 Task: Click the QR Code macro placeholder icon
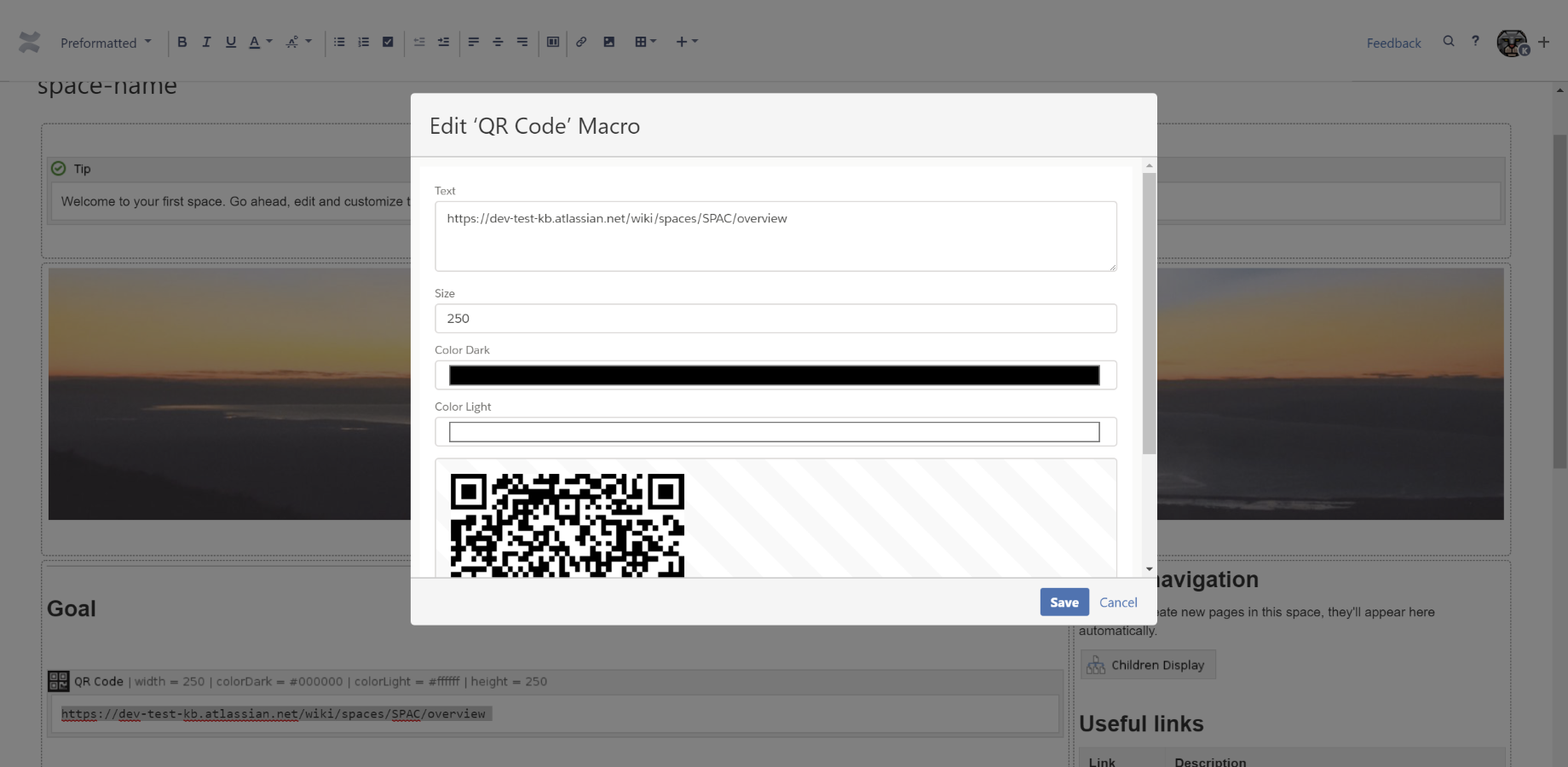tap(59, 681)
